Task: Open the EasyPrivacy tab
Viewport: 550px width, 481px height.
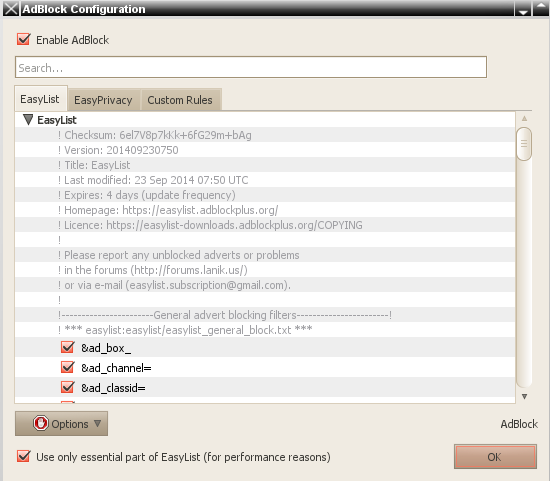Action: click(103, 100)
